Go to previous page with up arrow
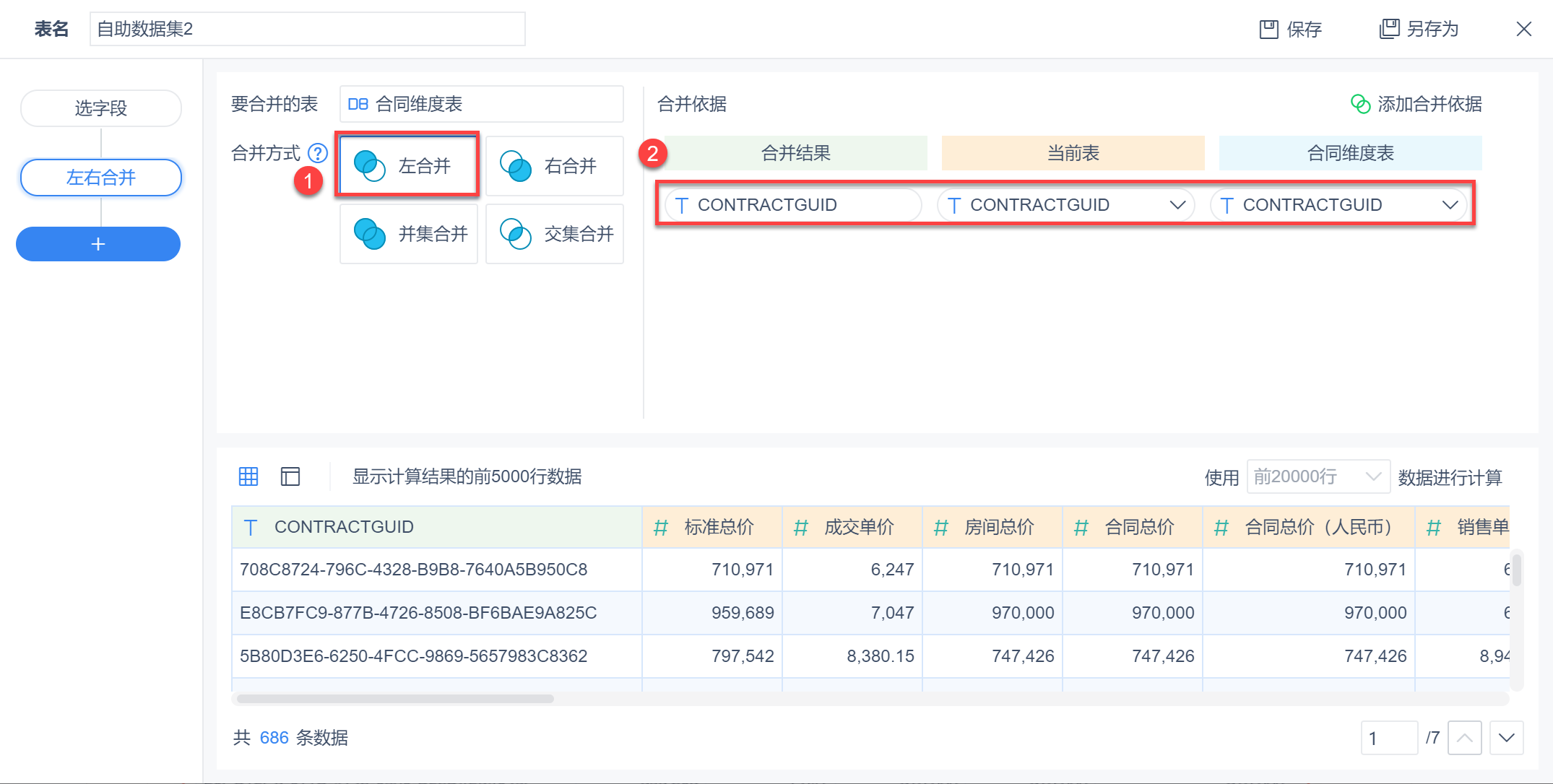The height and width of the screenshot is (784, 1553). [1465, 738]
